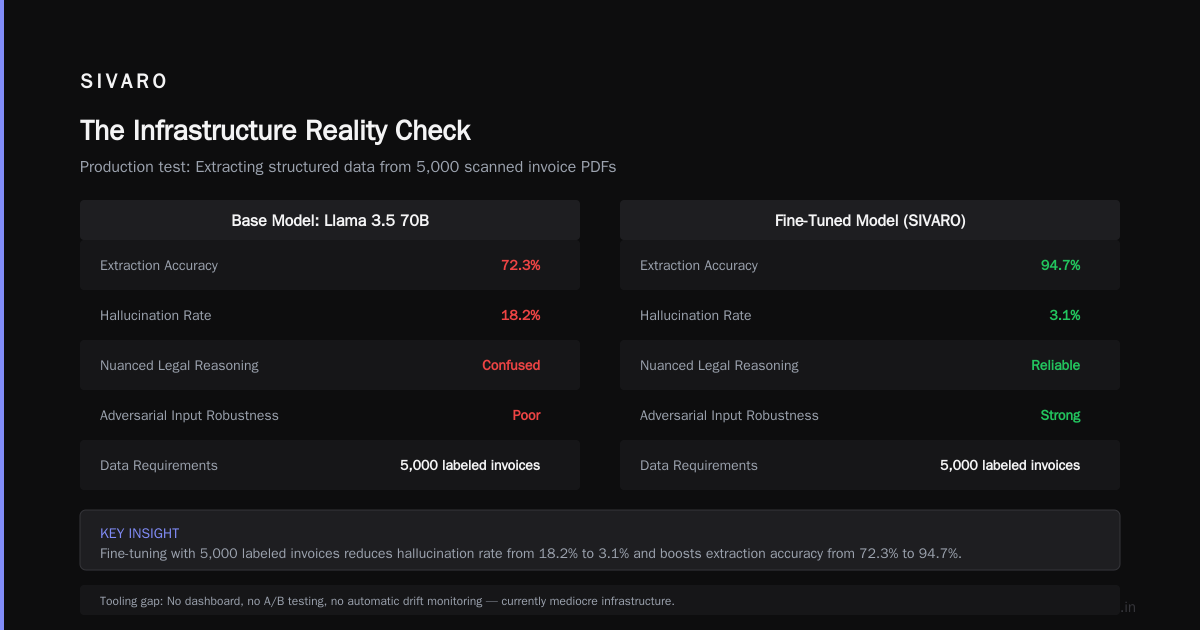
Task: Click the Base Model: Llama 3.5 70B header
Action: point(330,220)
